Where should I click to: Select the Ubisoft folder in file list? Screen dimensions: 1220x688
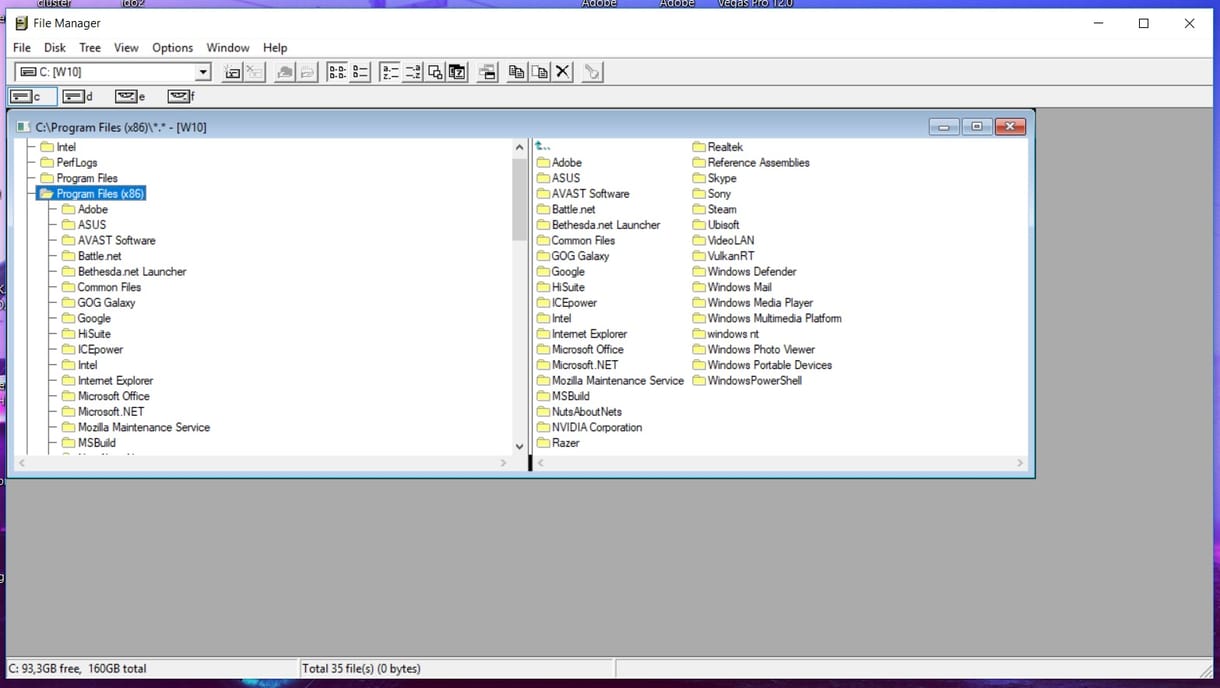pyautogui.click(x=715, y=225)
